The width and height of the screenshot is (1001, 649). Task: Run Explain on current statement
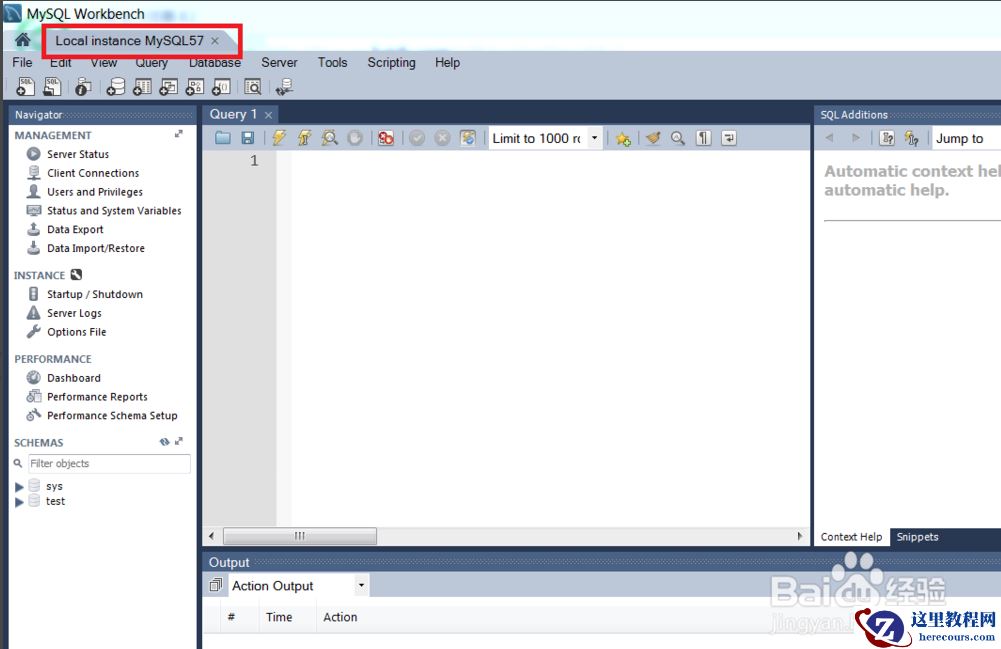(329, 138)
